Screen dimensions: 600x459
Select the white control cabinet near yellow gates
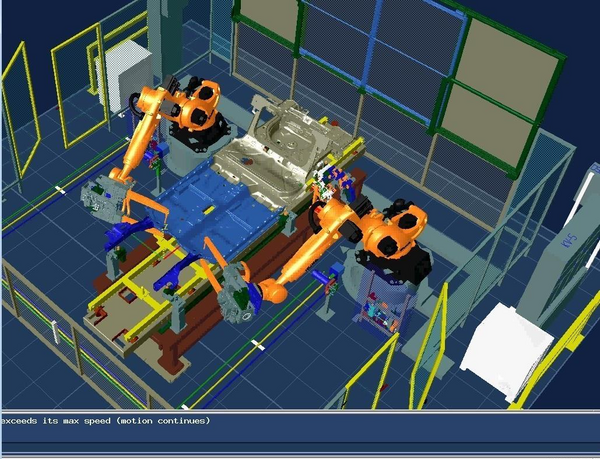tap(124, 76)
